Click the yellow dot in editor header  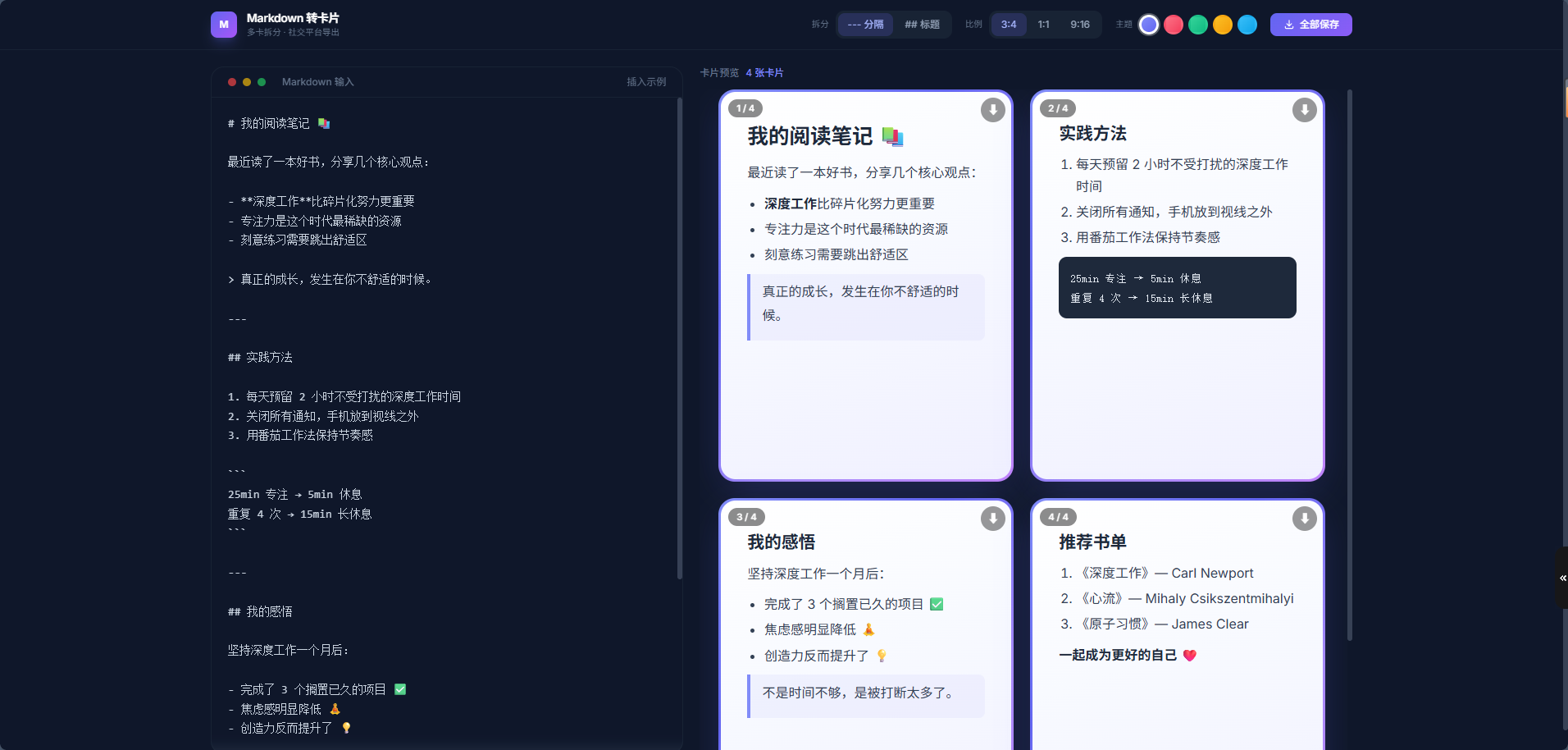click(247, 82)
